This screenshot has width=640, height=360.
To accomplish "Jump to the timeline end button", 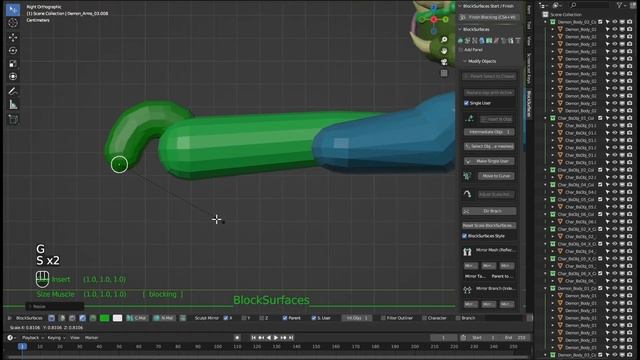I will tap(291, 338).
